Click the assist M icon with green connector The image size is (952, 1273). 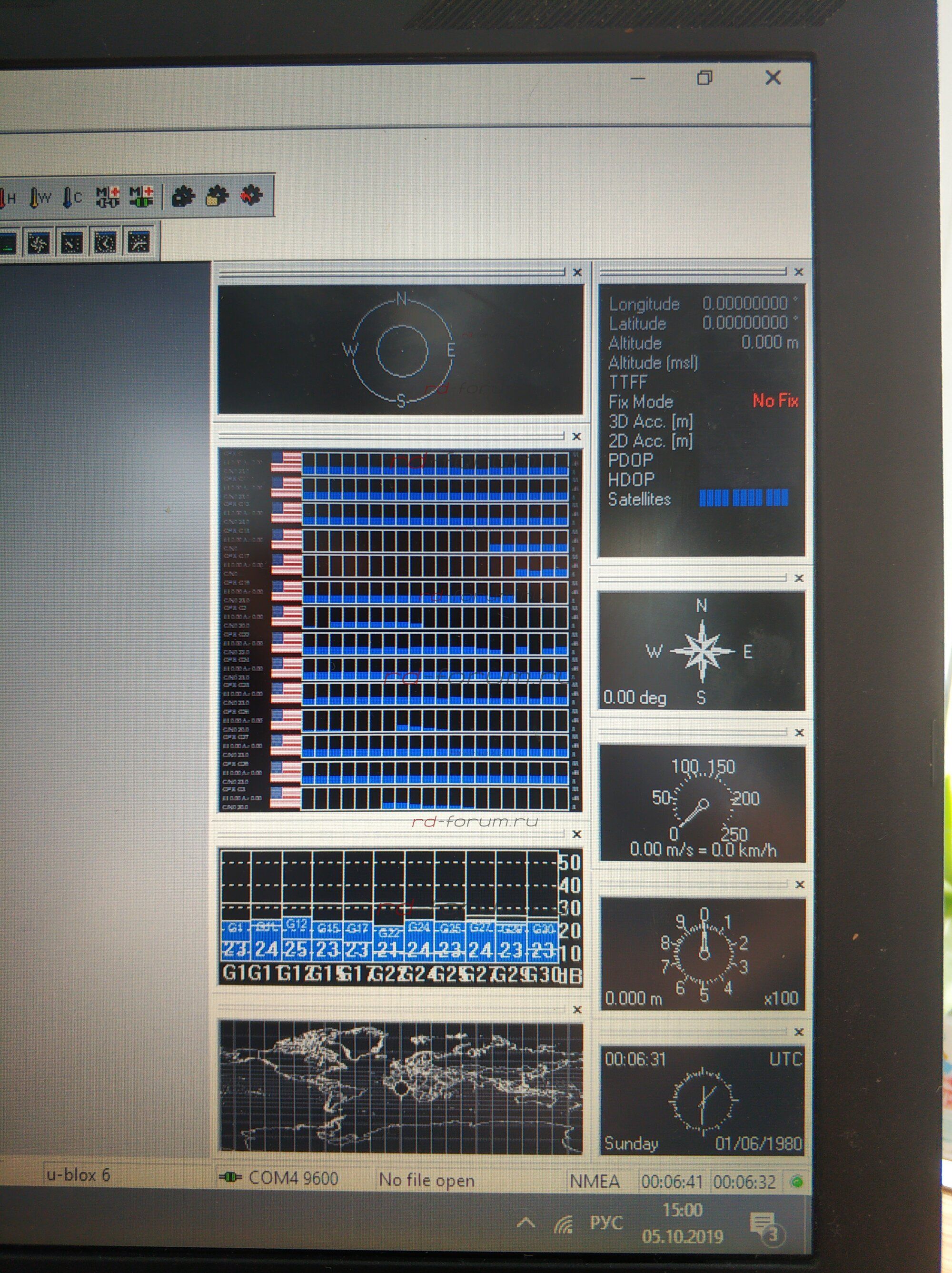(141, 197)
